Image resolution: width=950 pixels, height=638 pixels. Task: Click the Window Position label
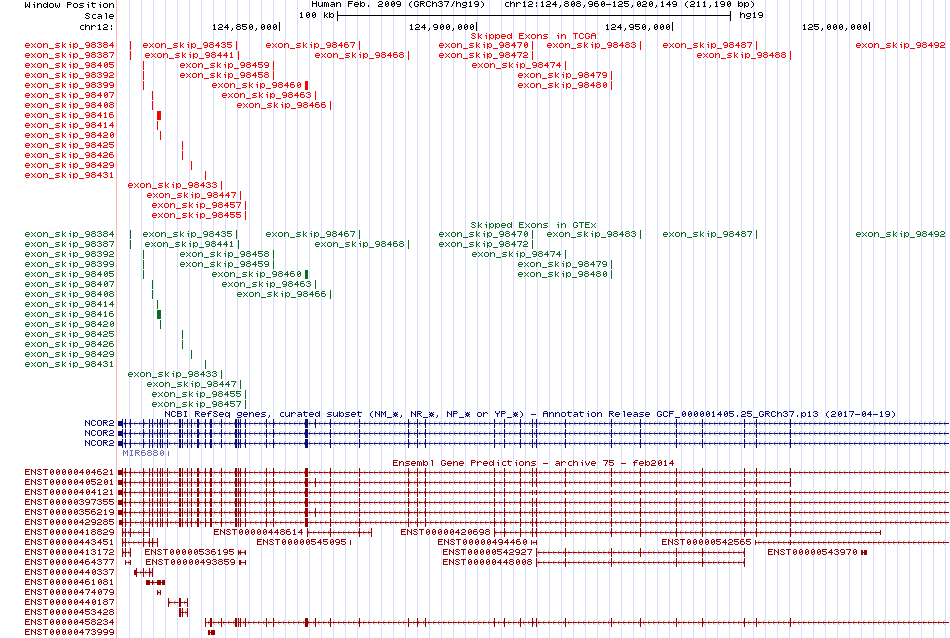[69, 5]
